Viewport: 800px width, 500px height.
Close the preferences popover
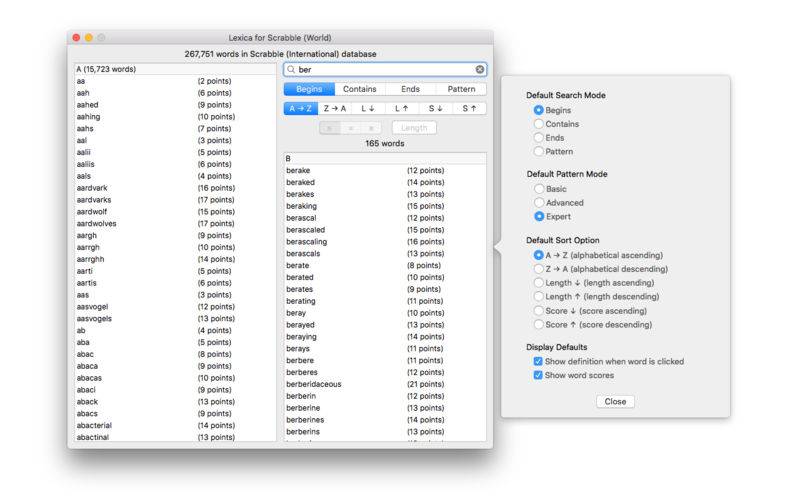(615, 402)
